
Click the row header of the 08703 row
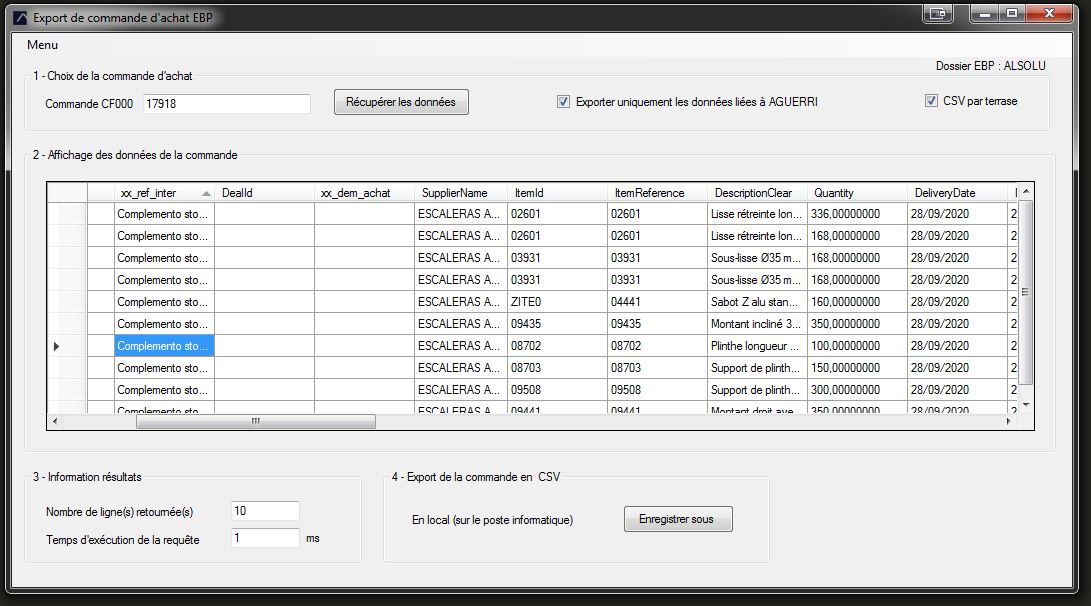[67, 368]
